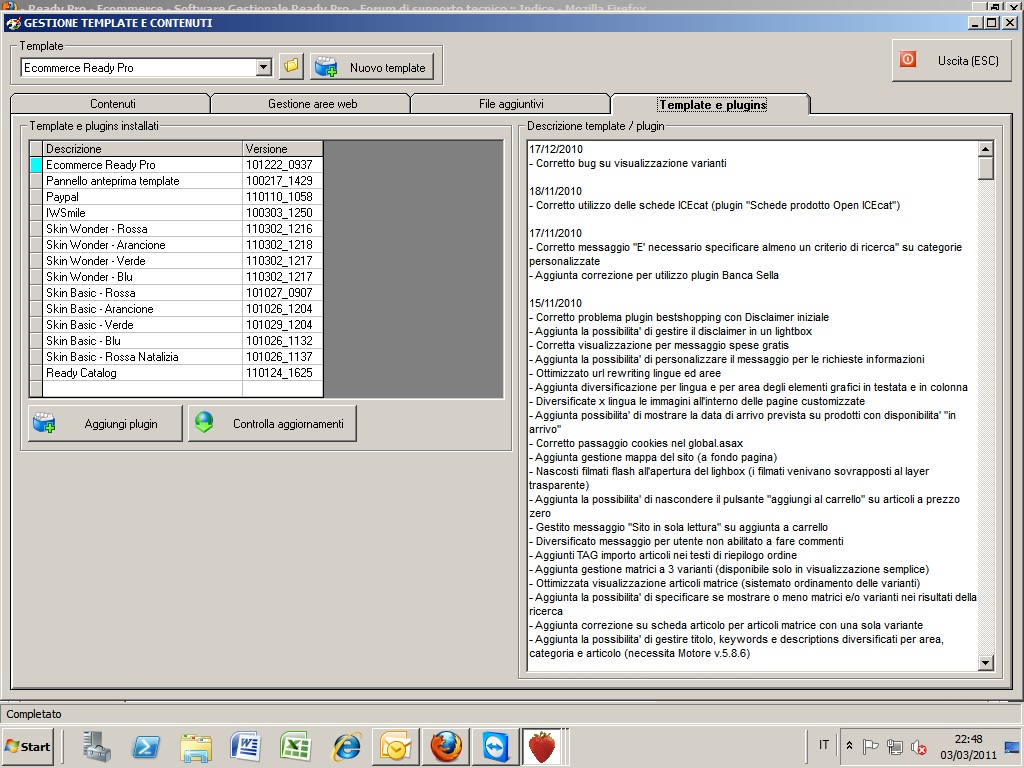Click version cell 110110_1058

(282, 197)
